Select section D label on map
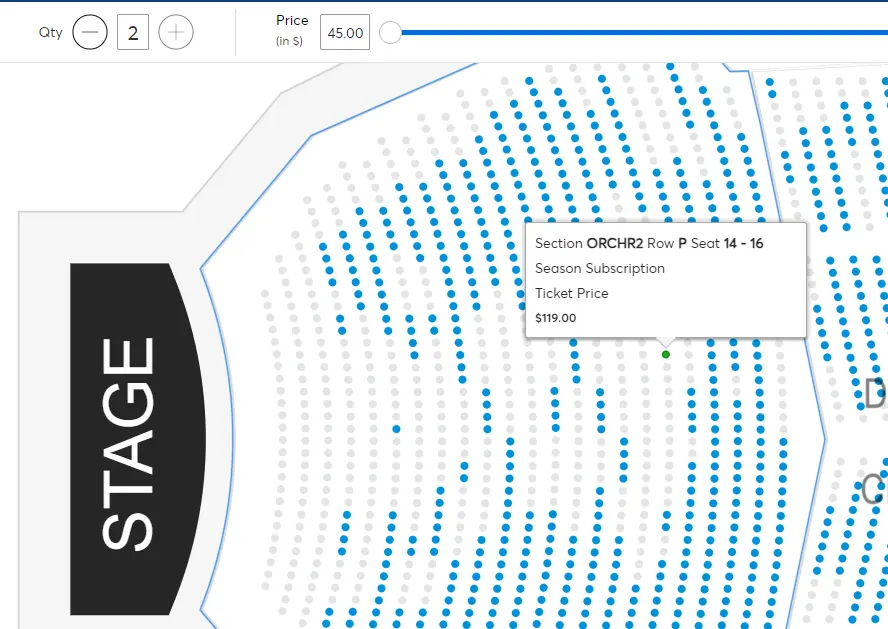Screen dimensions: 888x629 876,393
